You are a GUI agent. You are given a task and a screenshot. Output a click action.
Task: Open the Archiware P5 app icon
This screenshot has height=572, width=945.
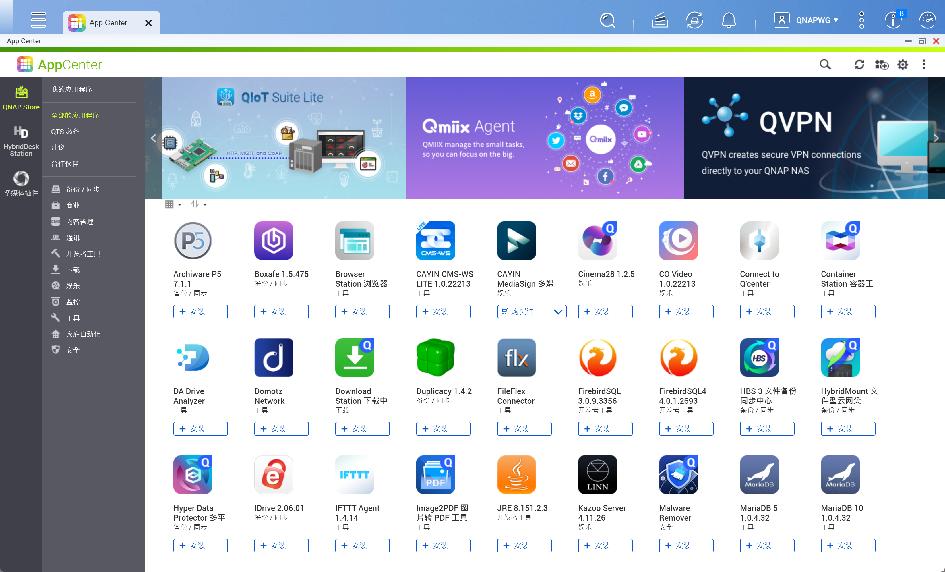pyautogui.click(x=193, y=240)
